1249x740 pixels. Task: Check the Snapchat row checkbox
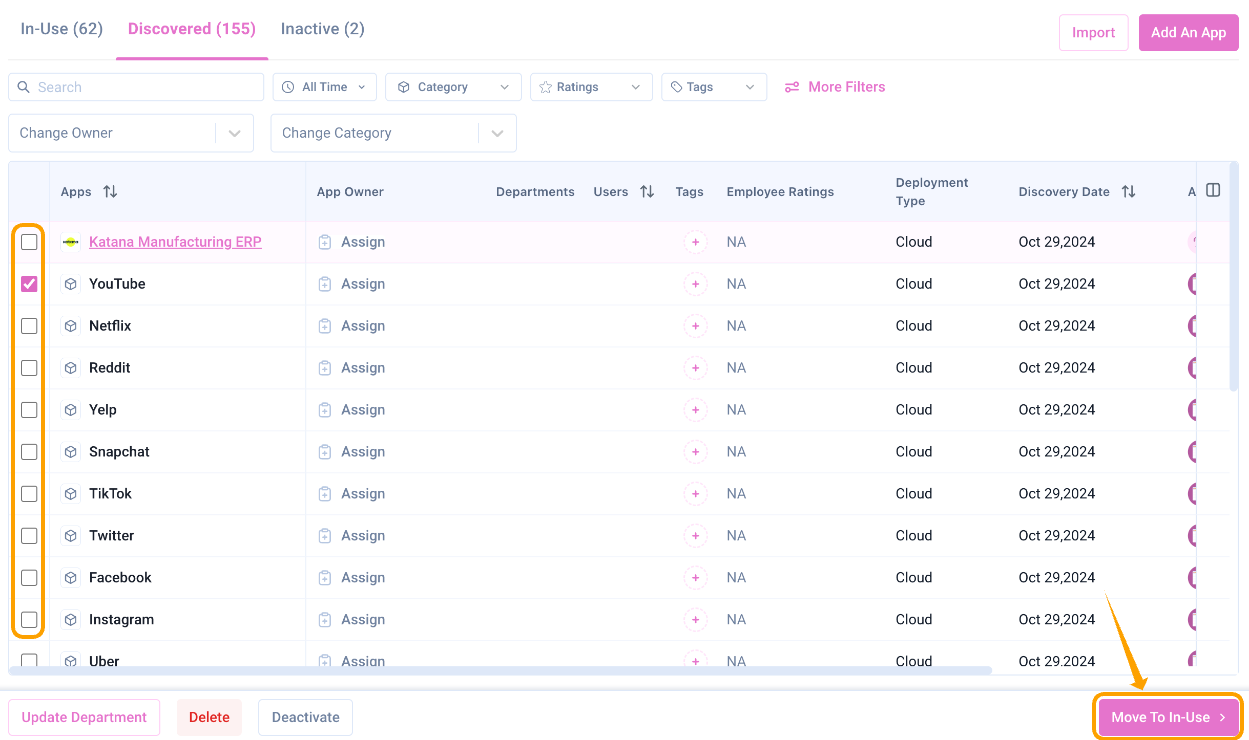[29, 452]
